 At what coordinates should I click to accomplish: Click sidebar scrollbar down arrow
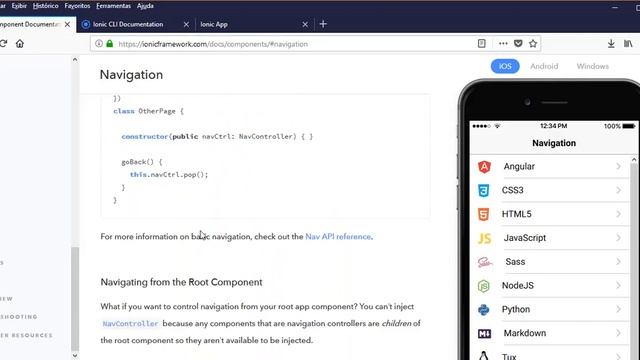click(75, 356)
